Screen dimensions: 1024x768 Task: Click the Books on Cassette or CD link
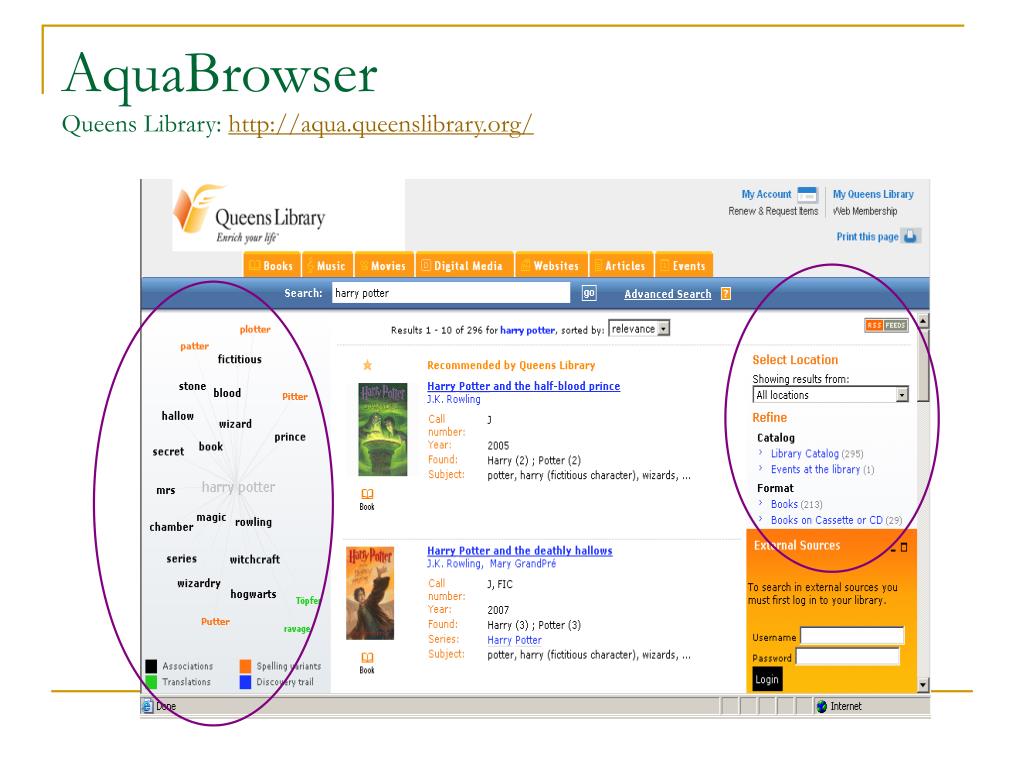827,520
